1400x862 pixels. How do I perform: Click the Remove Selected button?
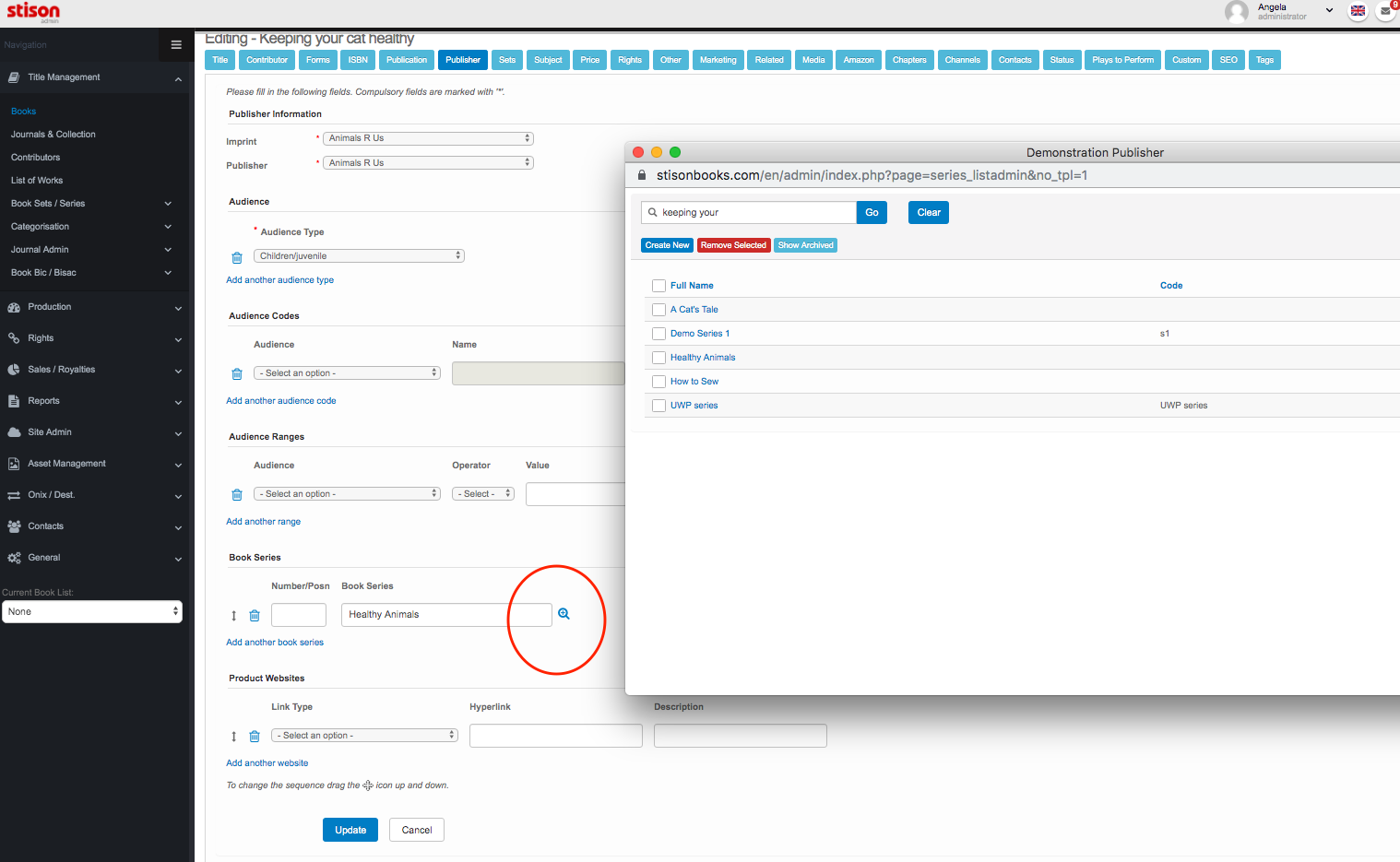733,245
